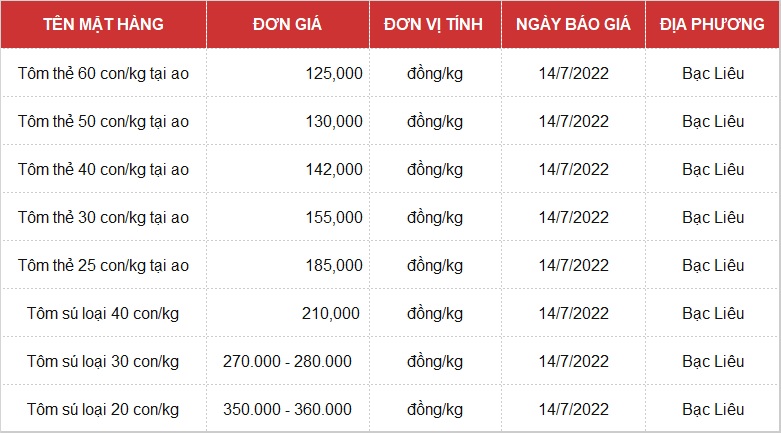This screenshot has height=433, width=781.
Task: Select the Tôm thẻ 25 con/kg tại ao cell
Action: pos(103,265)
